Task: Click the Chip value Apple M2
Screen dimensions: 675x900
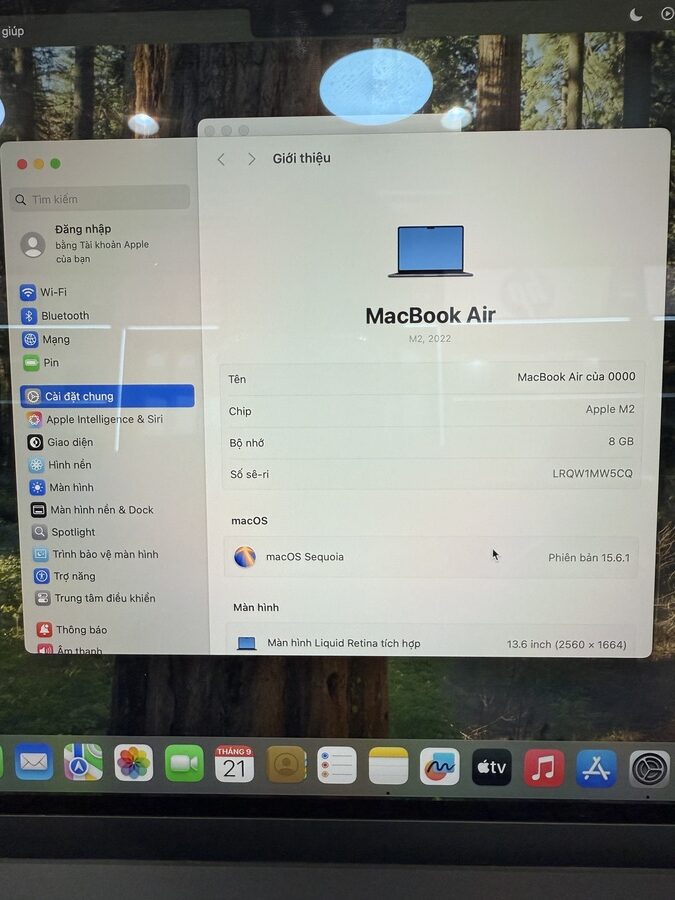Action: [x=610, y=409]
